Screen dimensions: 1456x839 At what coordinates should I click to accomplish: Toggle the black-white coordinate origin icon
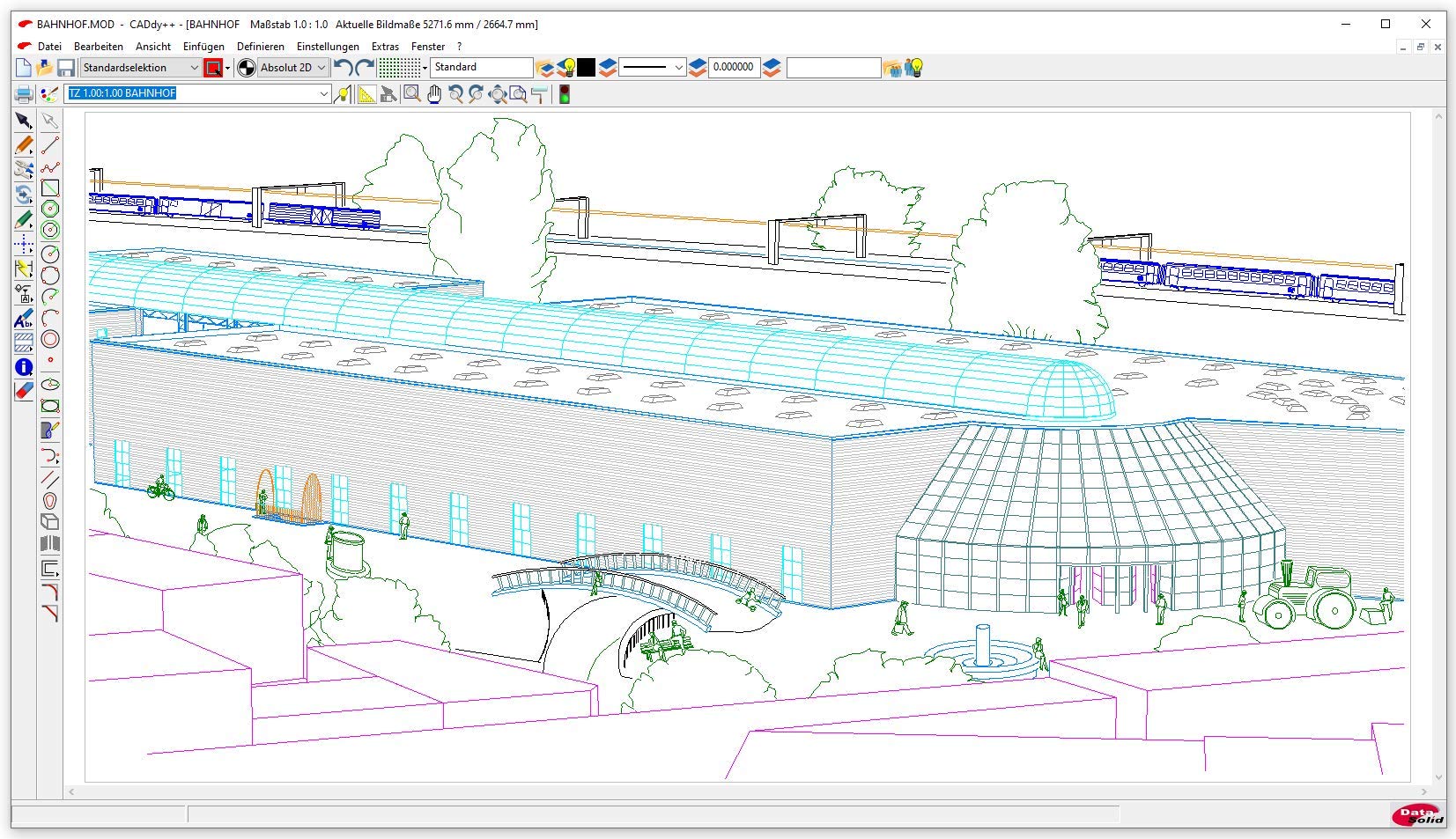point(247,68)
